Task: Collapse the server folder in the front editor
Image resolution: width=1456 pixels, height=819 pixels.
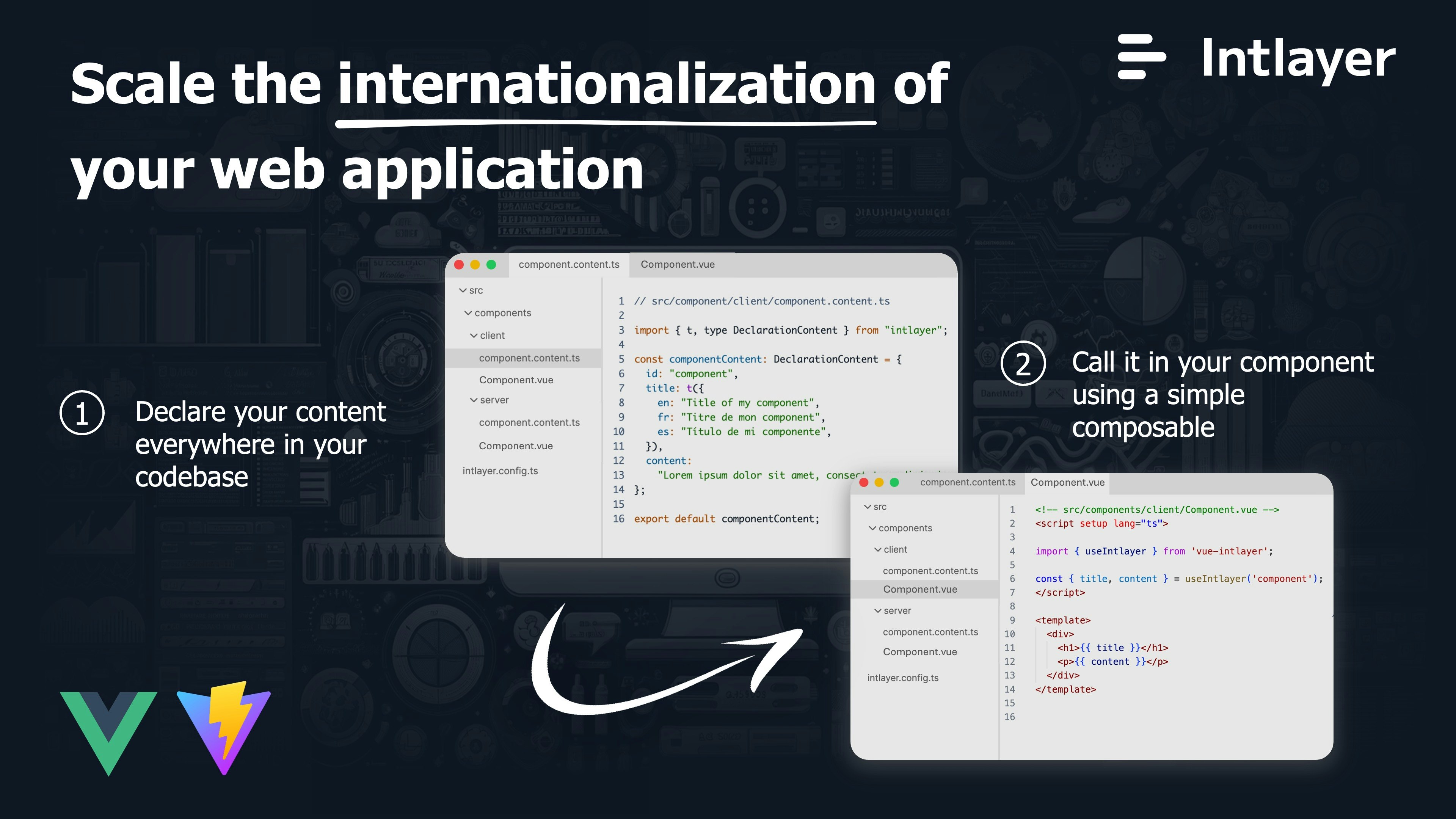Action: 878,610
